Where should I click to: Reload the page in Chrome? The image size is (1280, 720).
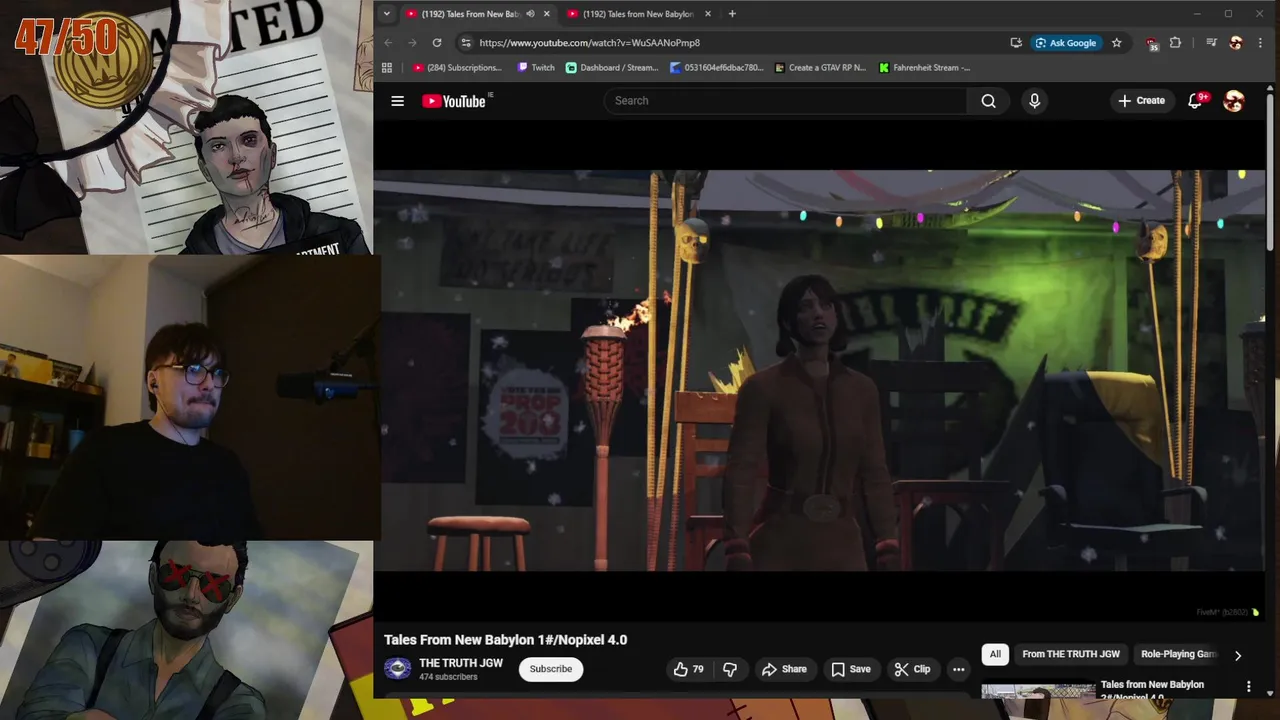pos(437,43)
